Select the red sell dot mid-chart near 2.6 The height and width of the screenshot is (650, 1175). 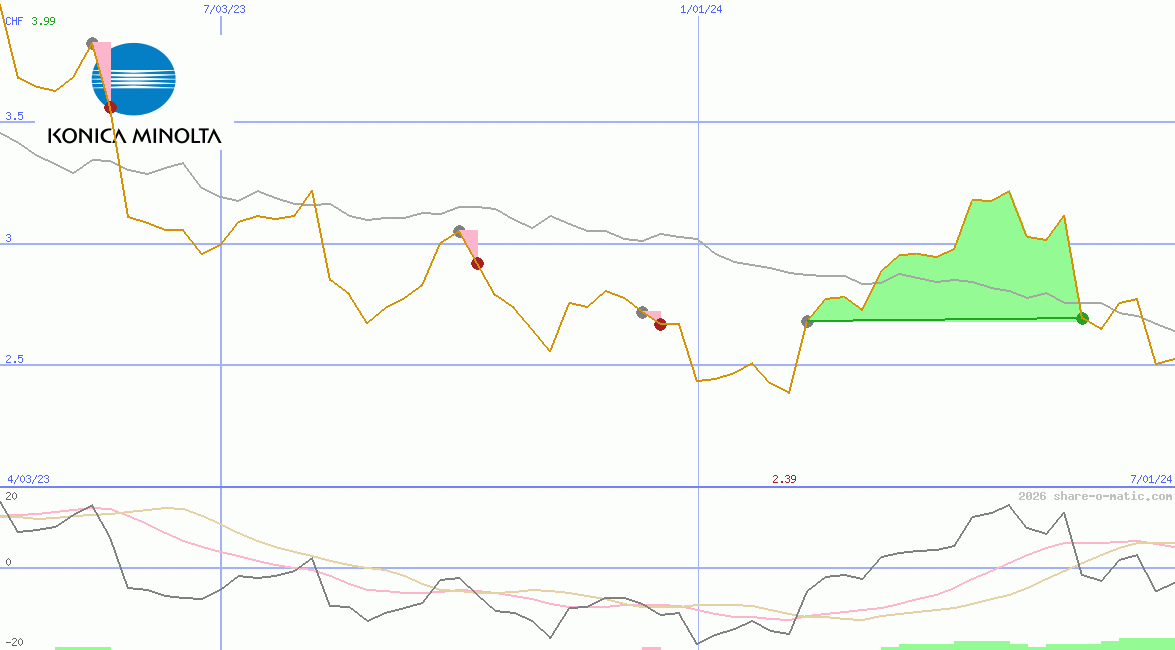pos(658,324)
